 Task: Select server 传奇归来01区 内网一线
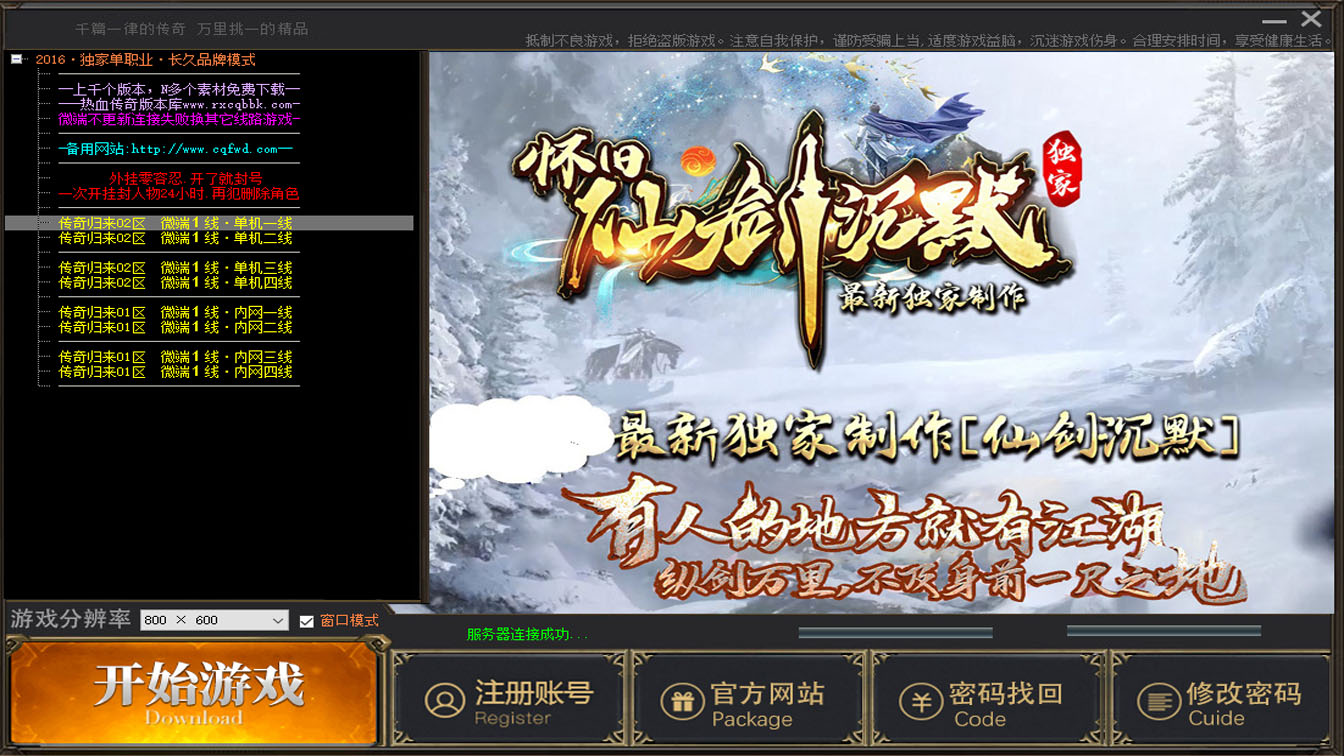pos(175,313)
